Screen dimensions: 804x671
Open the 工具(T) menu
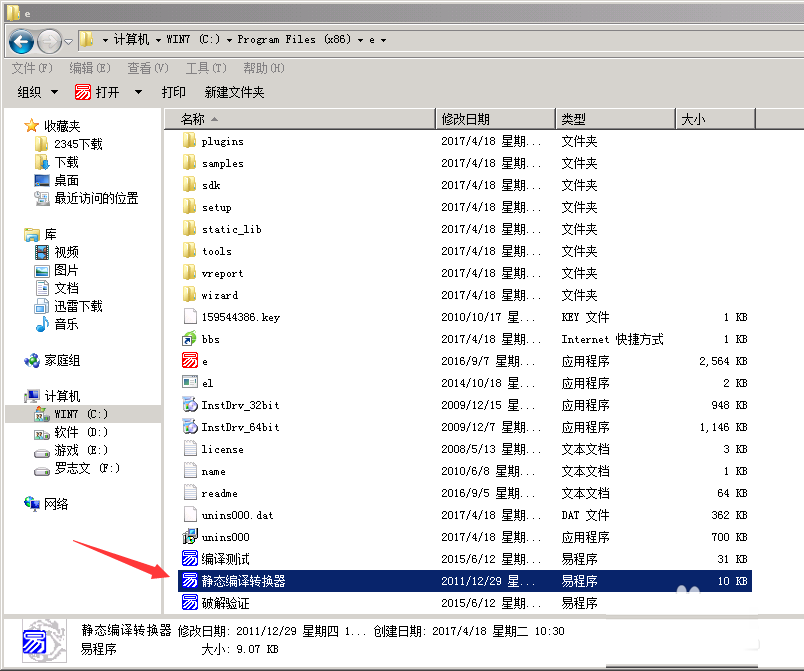pyautogui.click(x=206, y=68)
